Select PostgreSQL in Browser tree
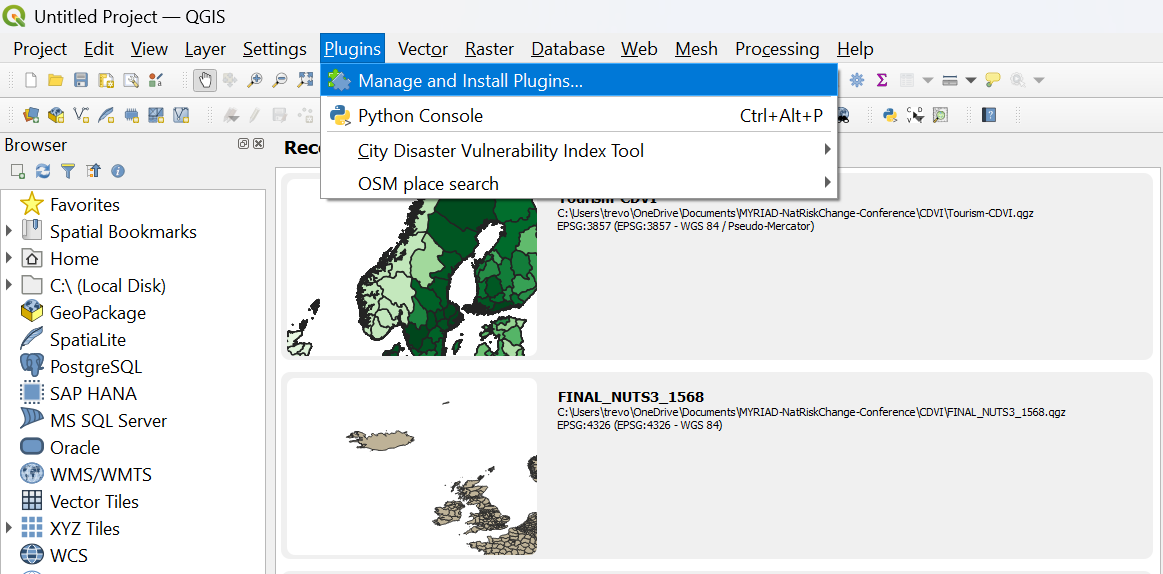The image size is (1163, 574). point(96,366)
